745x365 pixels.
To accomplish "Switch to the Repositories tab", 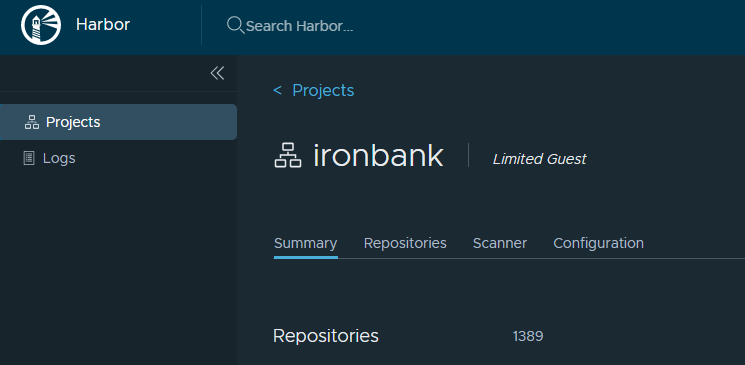I will tap(405, 243).
